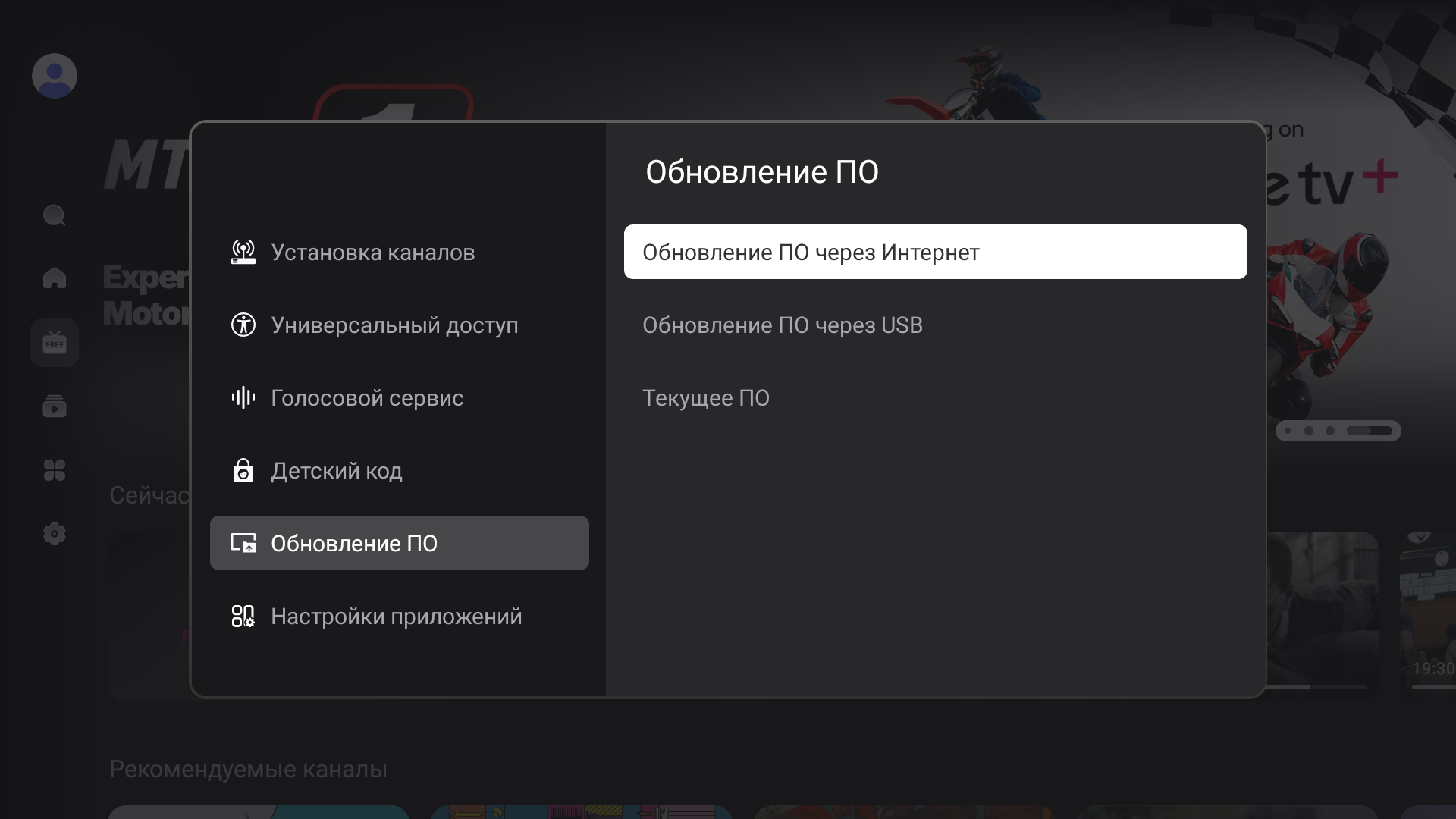Open the program thumbnail showing 19:30

[1429, 610]
